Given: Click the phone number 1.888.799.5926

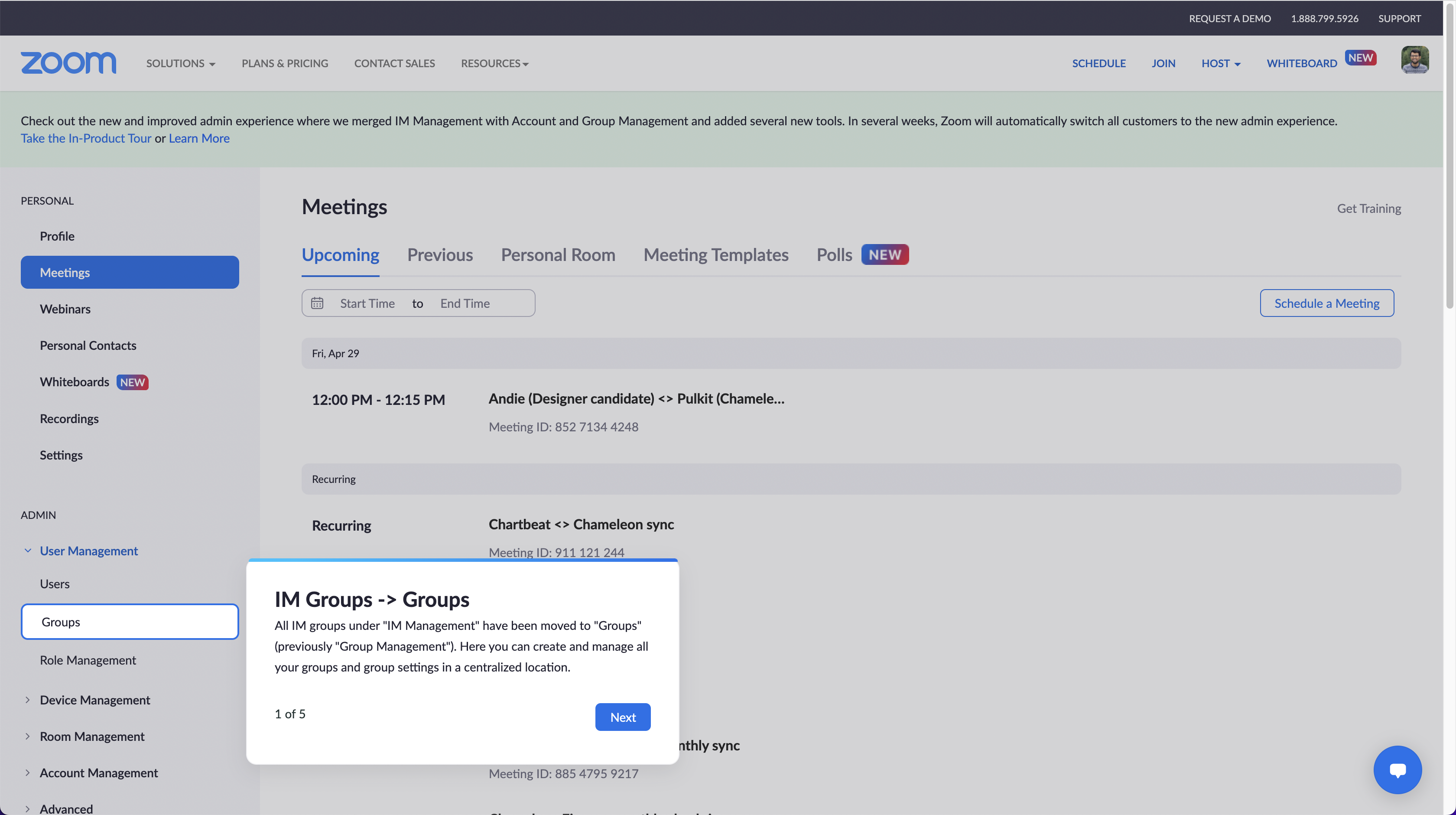Looking at the screenshot, I should point(1324,18).
